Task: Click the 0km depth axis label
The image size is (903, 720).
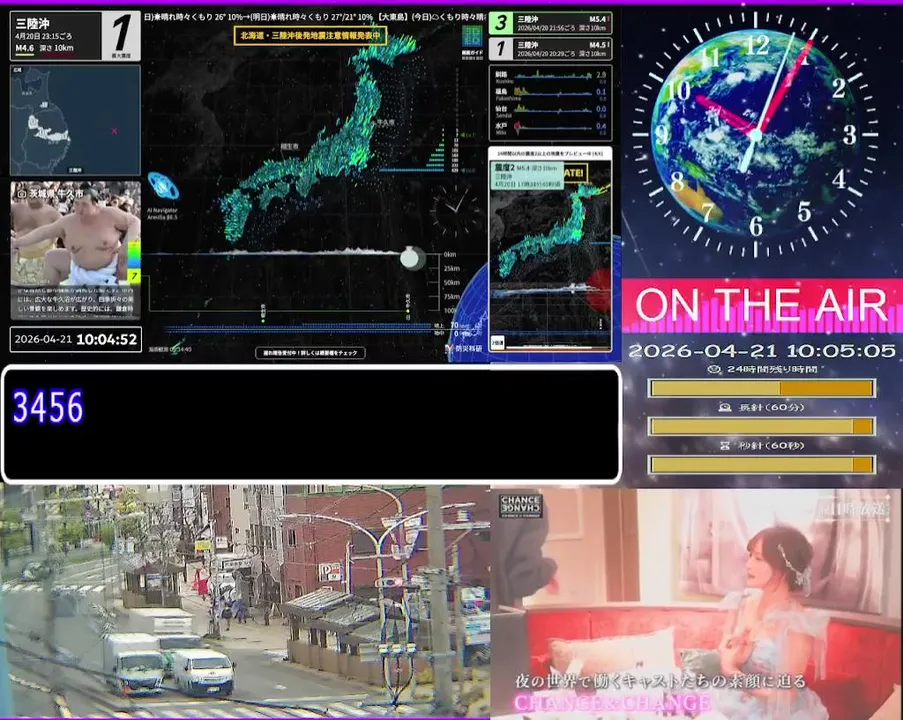Action: [x=450, y=255]
